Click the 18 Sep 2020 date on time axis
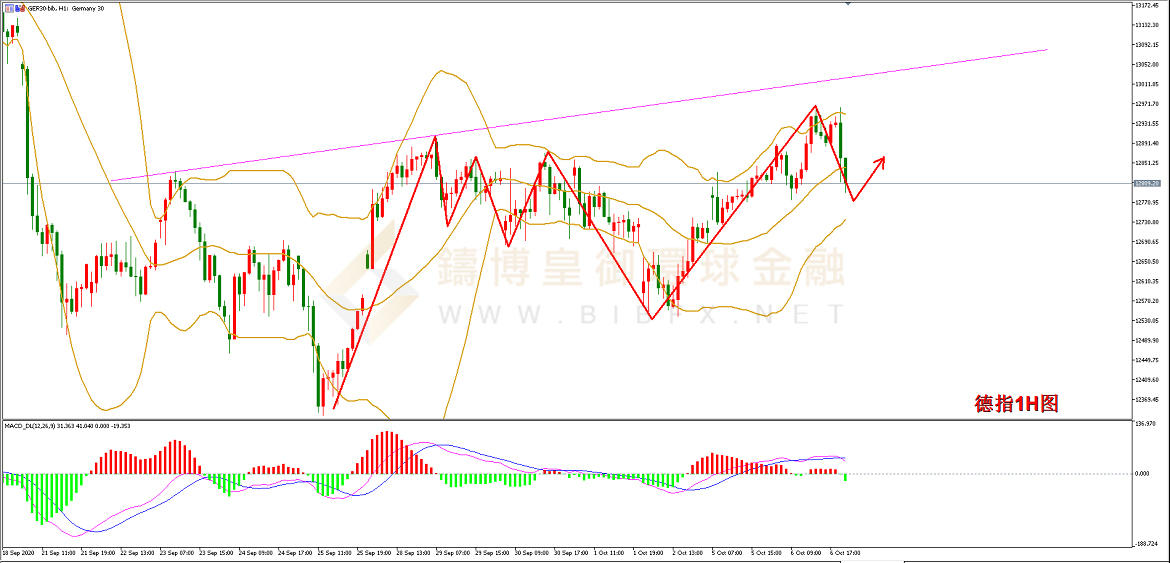Screen dimensions: 1170x563 20,552
